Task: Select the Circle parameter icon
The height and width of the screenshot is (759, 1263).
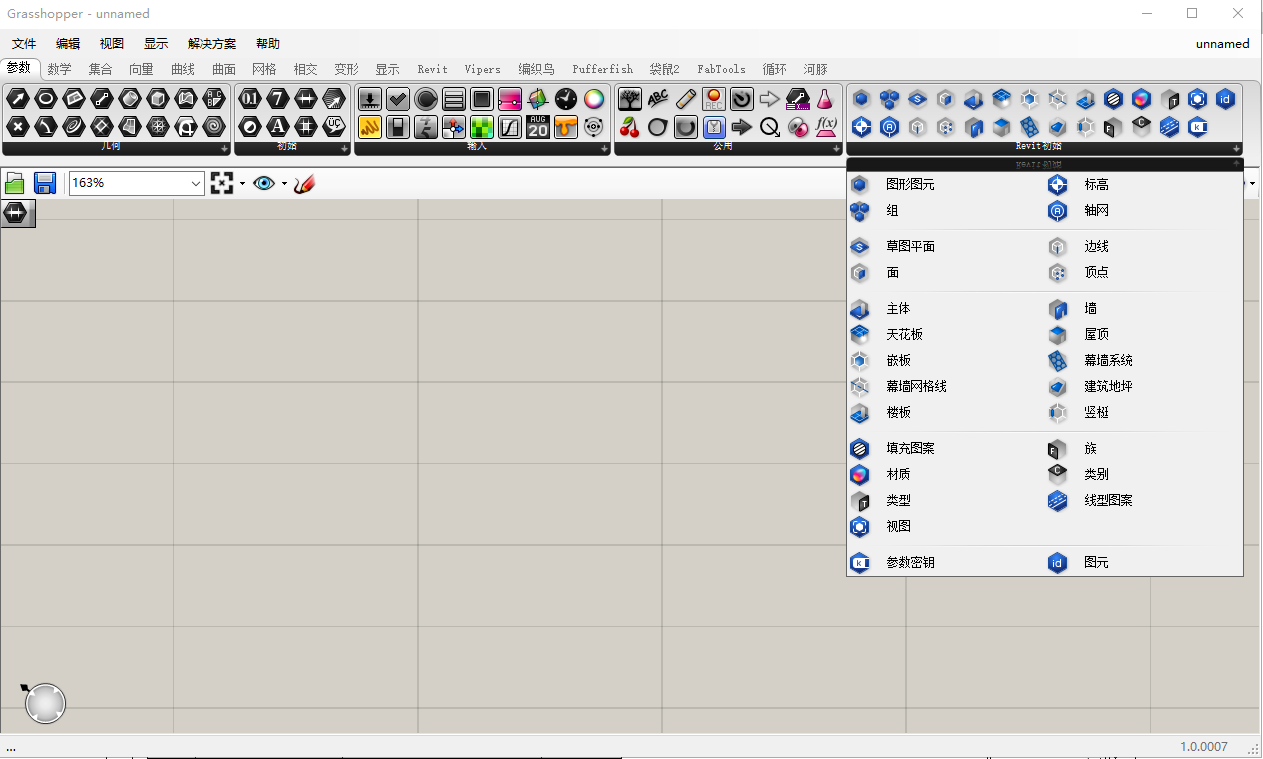Action: coord(45,99)
